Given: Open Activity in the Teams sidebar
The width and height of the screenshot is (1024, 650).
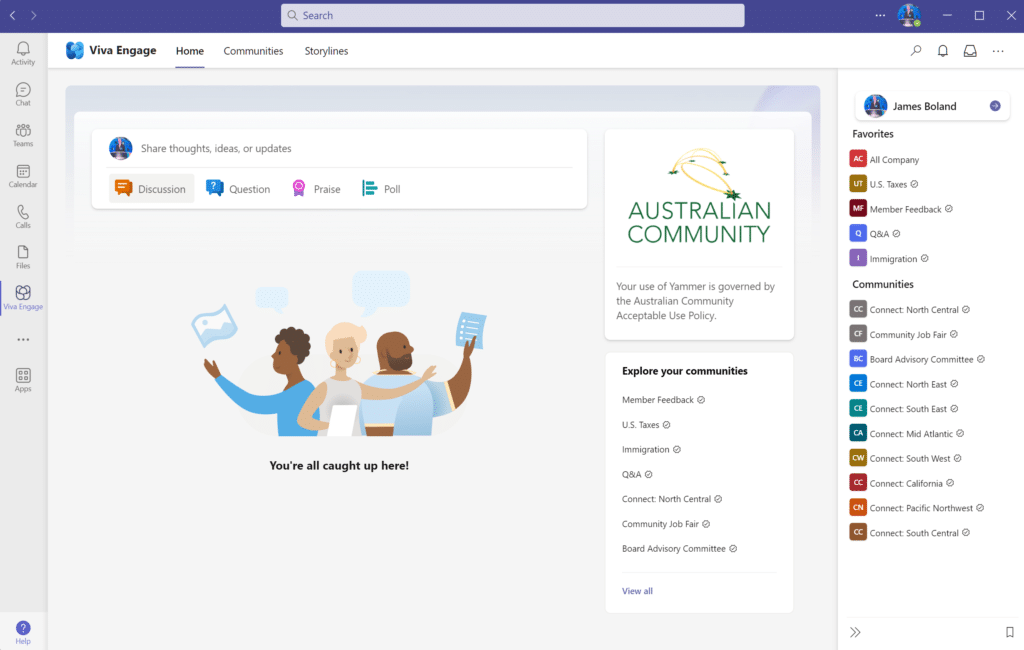Looking at the screenshot, I should [23, 54].
